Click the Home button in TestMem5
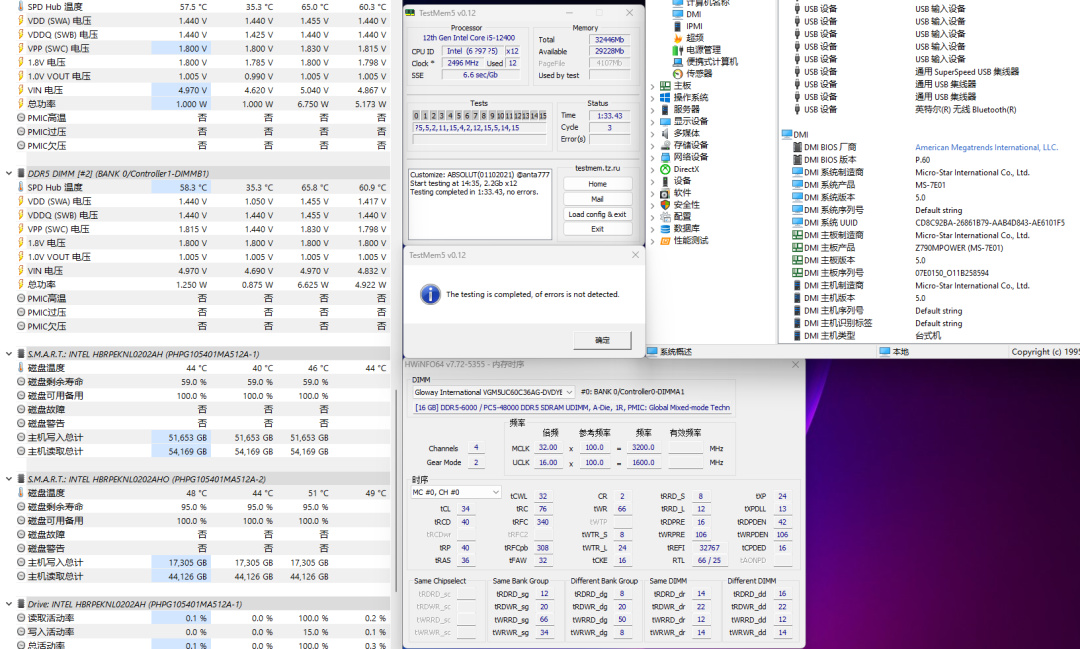 coord(597,184)
